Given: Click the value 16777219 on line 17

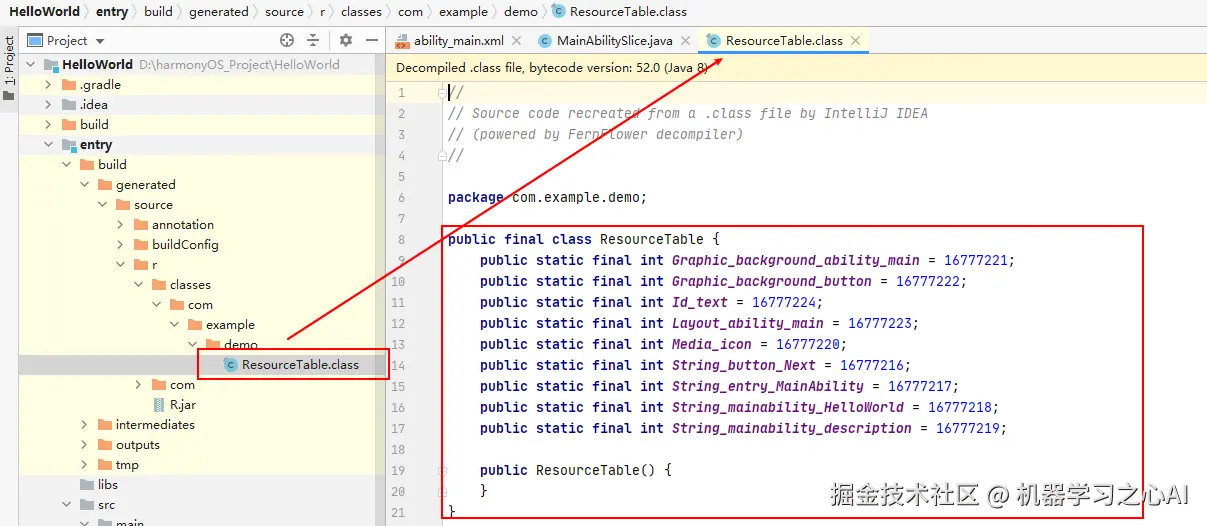Looking at the screenshot, I should coord(968,428).
